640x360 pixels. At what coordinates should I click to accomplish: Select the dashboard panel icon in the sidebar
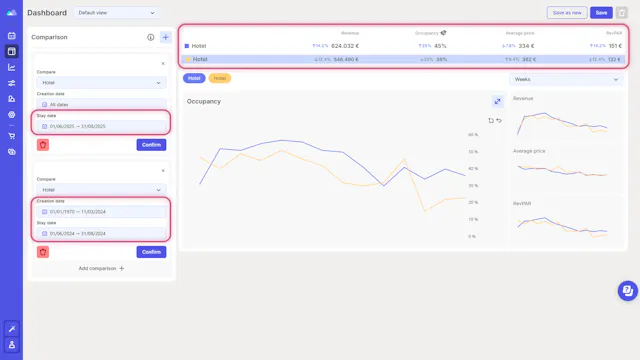point(11,51)
